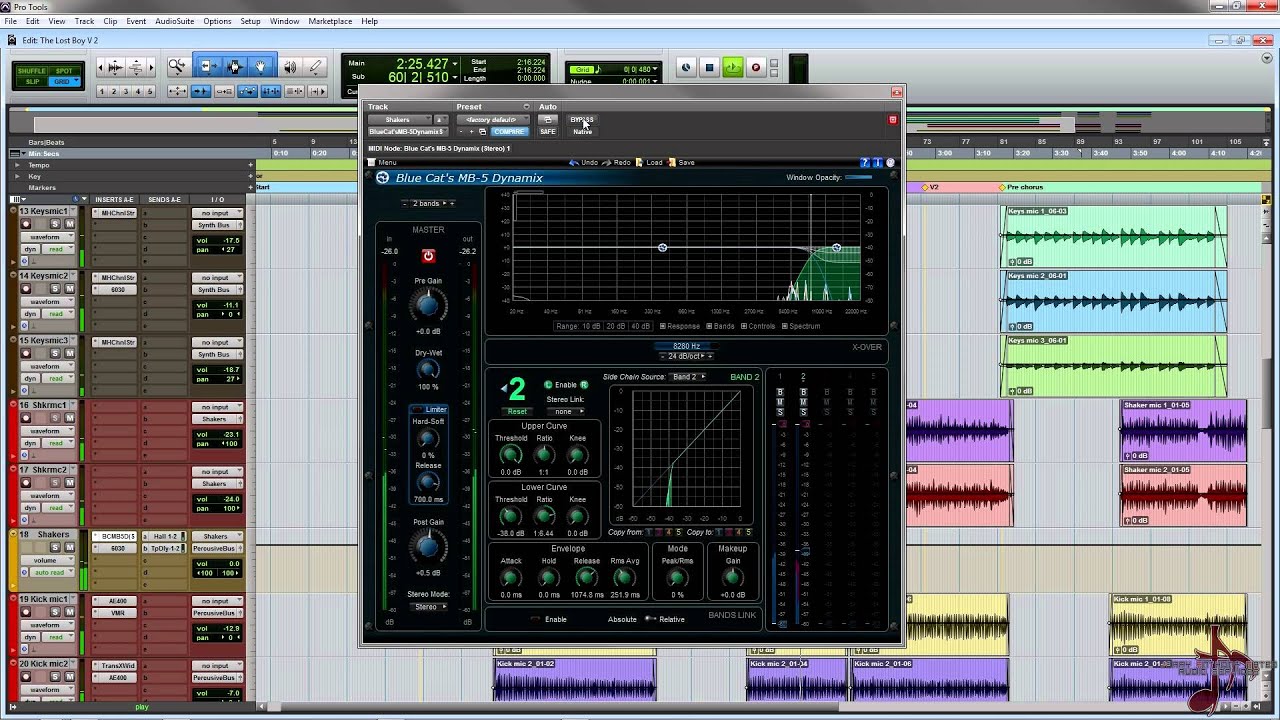Expand the Tempo ruler

point(19,165)
